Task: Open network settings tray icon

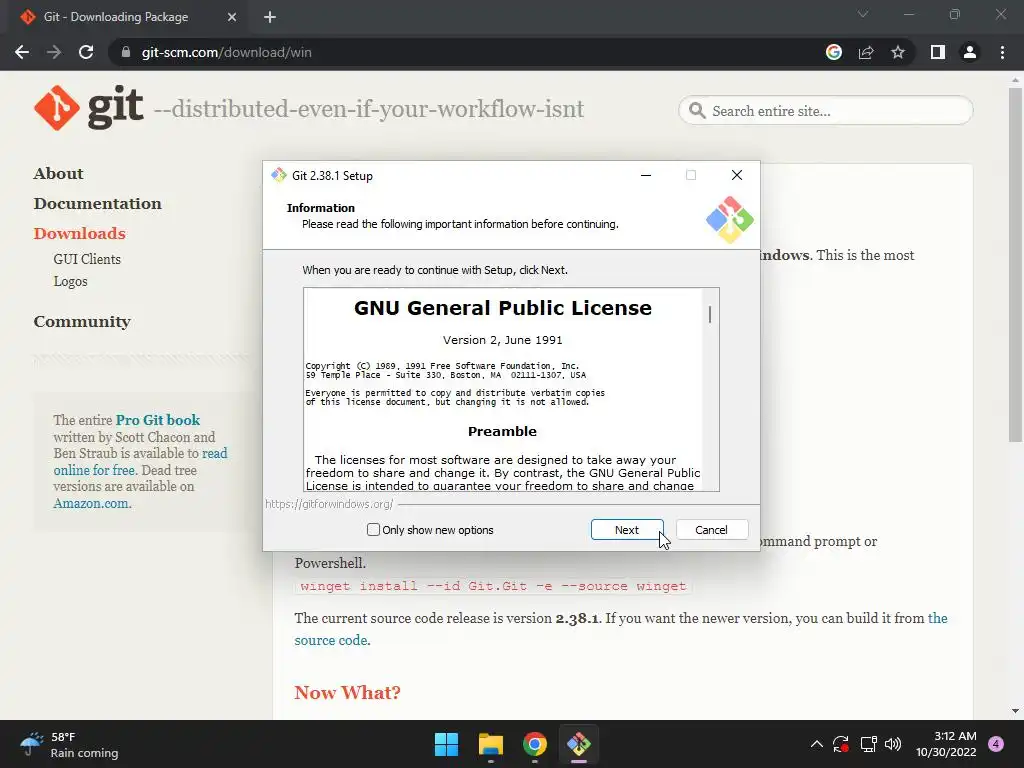Action: [x=868, y=744]
